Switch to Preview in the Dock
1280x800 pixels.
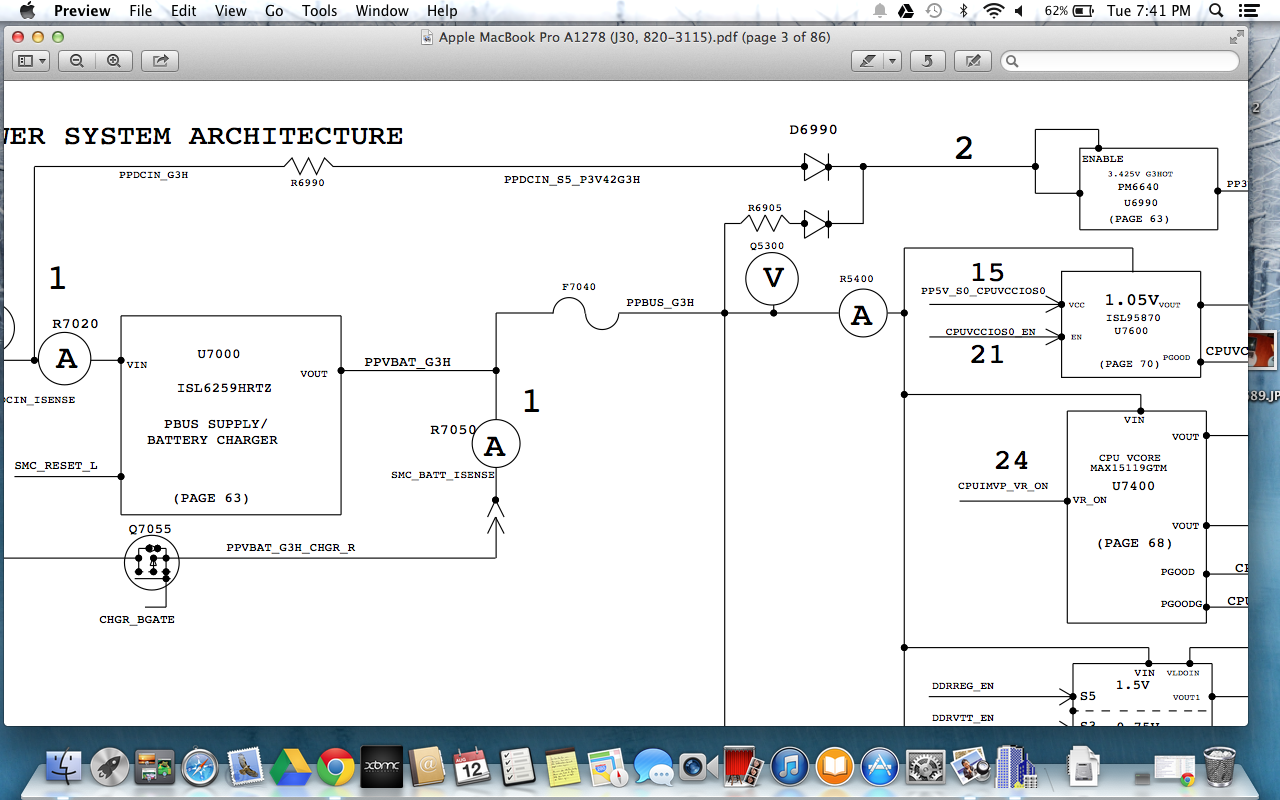coord(971,768)
